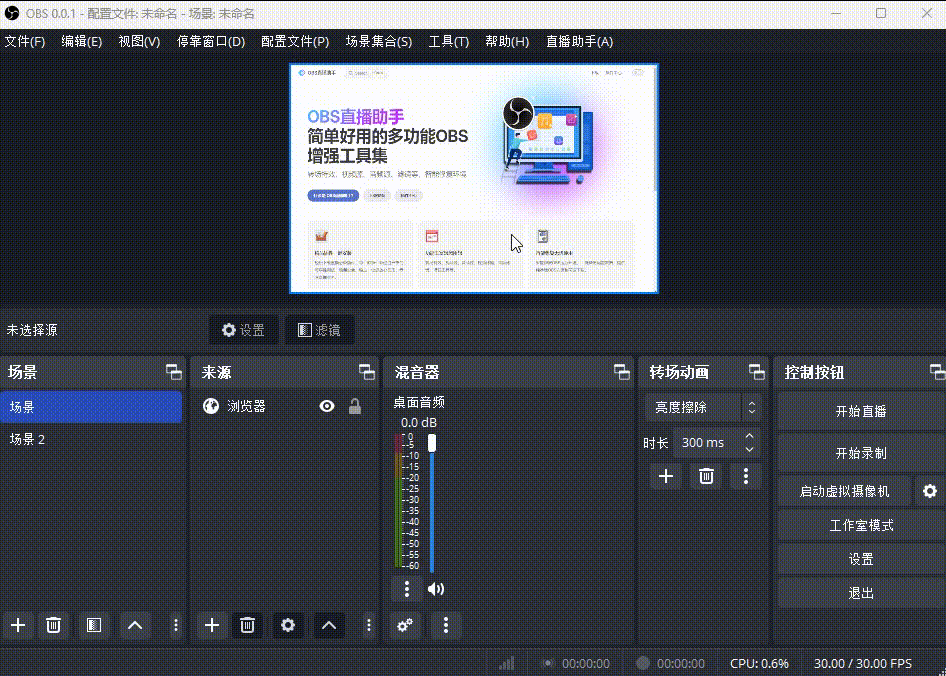Open scene filters icon
Image resolution: width=946 pixels, height=676 pixels.
(x=94, y=625)
